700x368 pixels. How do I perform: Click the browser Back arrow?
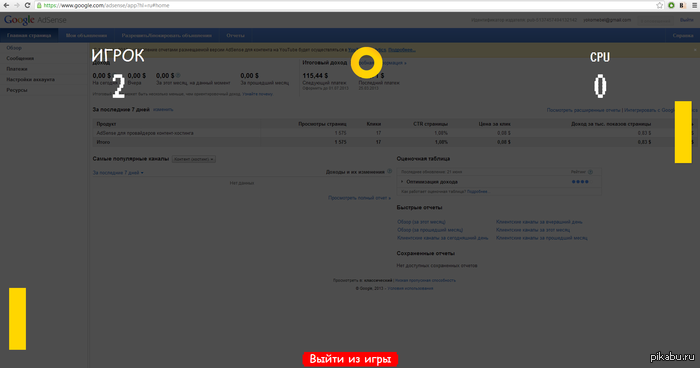tap(6, 5)
